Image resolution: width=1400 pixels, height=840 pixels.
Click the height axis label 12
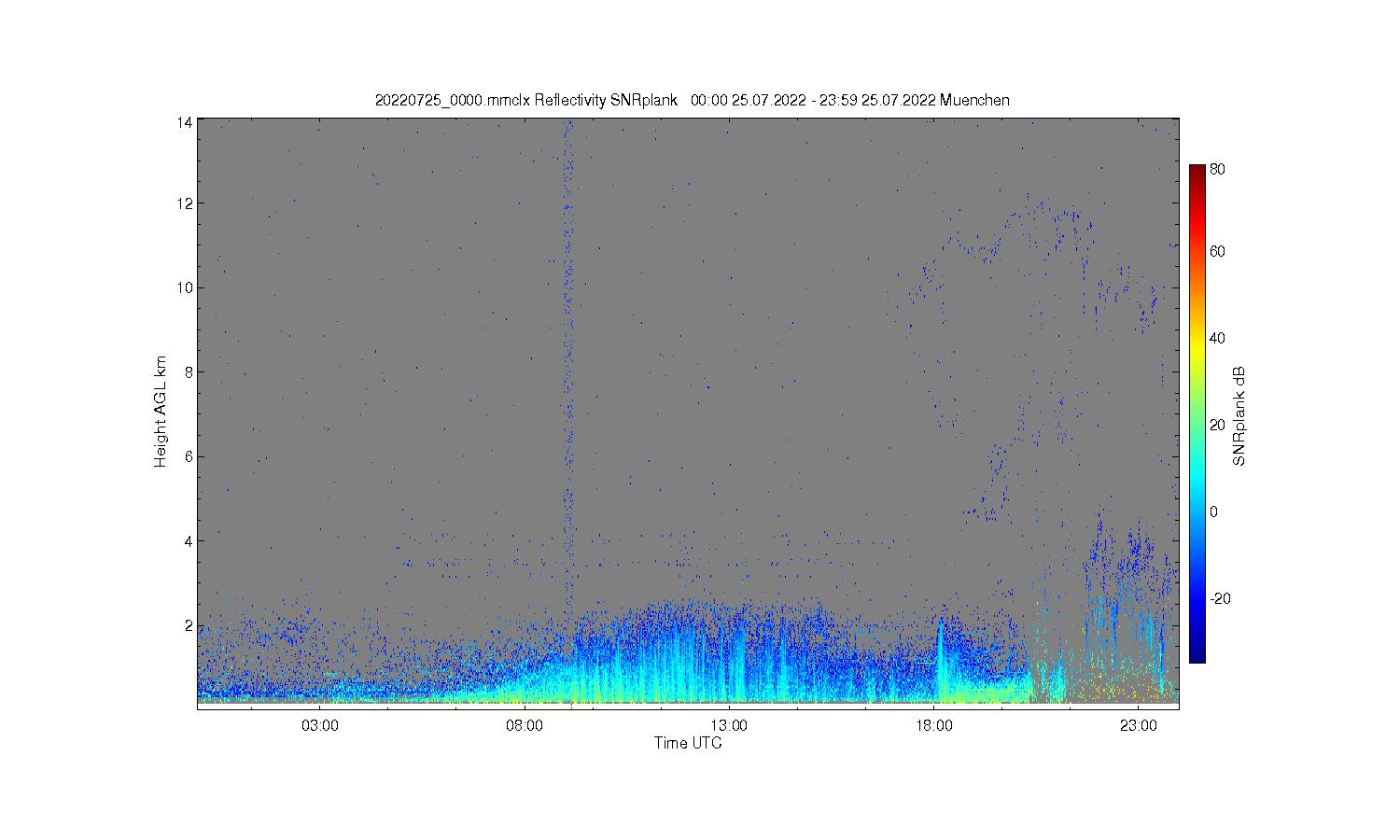pyautogui.click(x=186, y=203)
